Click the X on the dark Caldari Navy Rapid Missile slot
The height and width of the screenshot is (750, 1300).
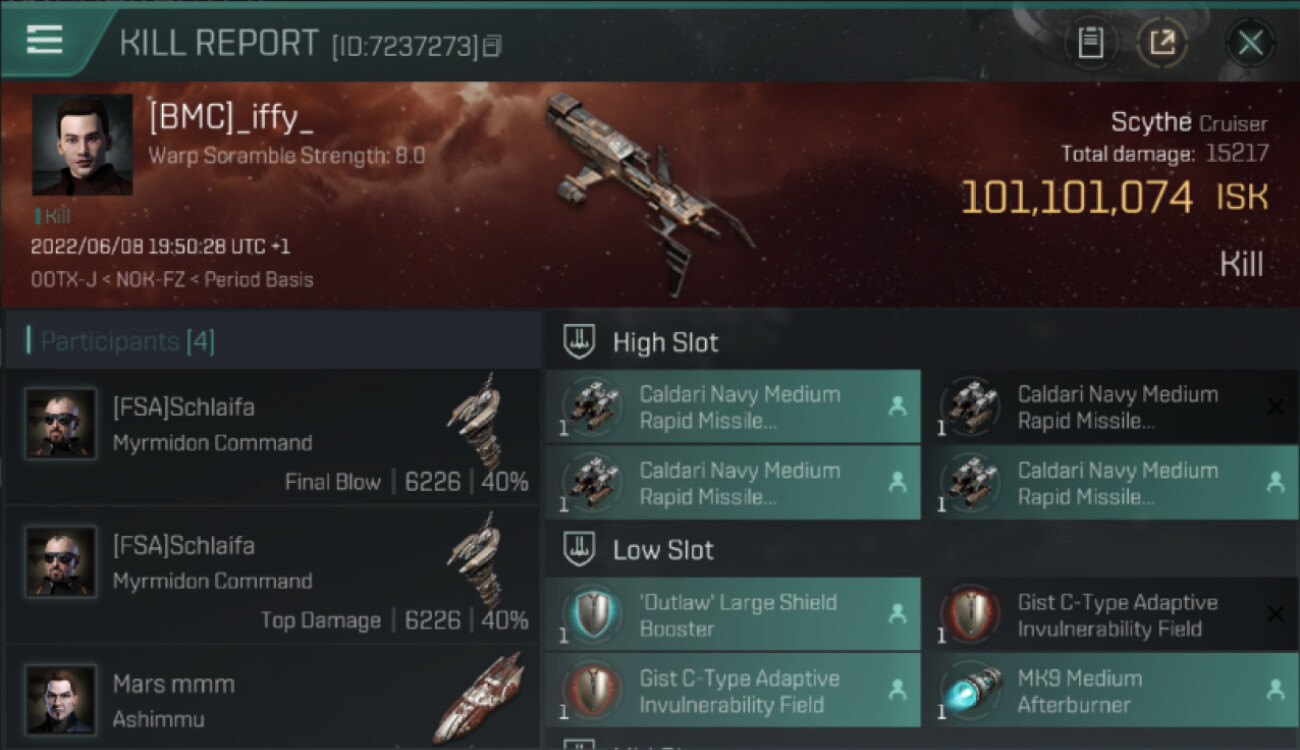[x=1275, y=406]
